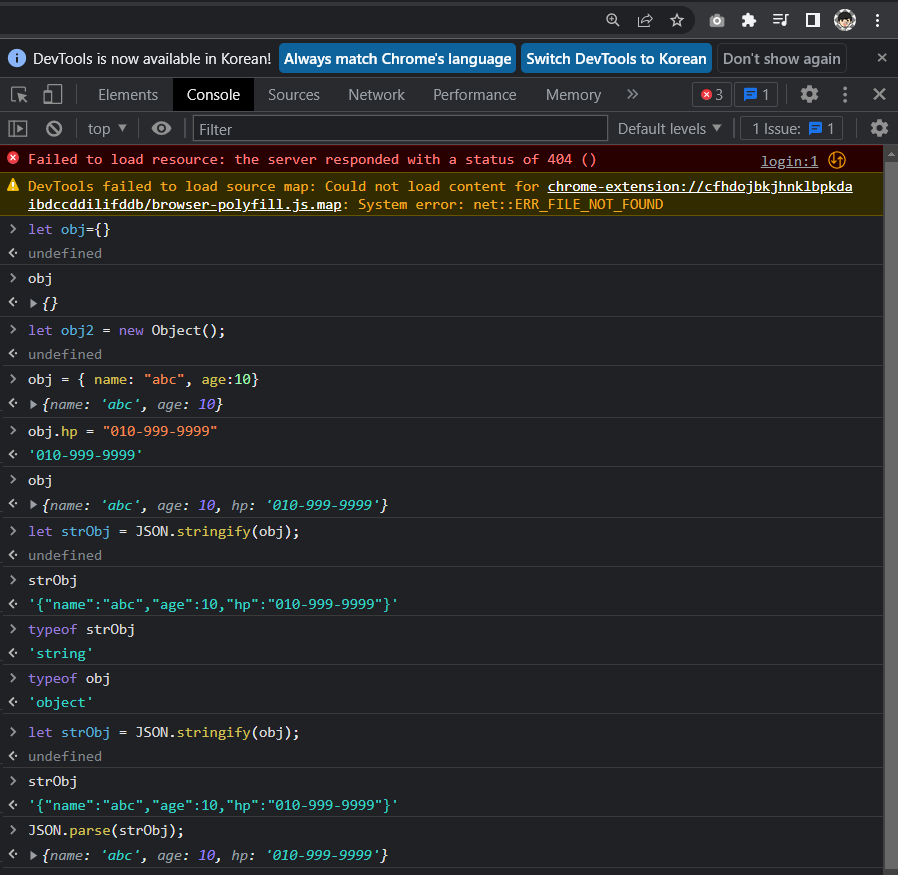Expand the JSON.parse result object

33,855
